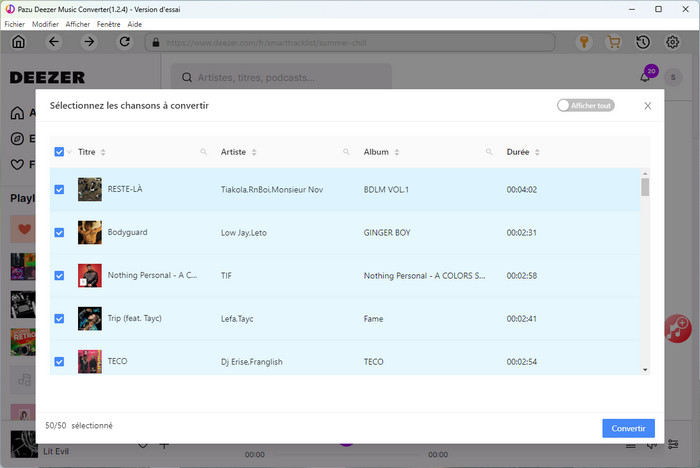The height and width of the screenshot is (468, 700).
Task: Open settings gear icon
Action: tap(673, 42)
